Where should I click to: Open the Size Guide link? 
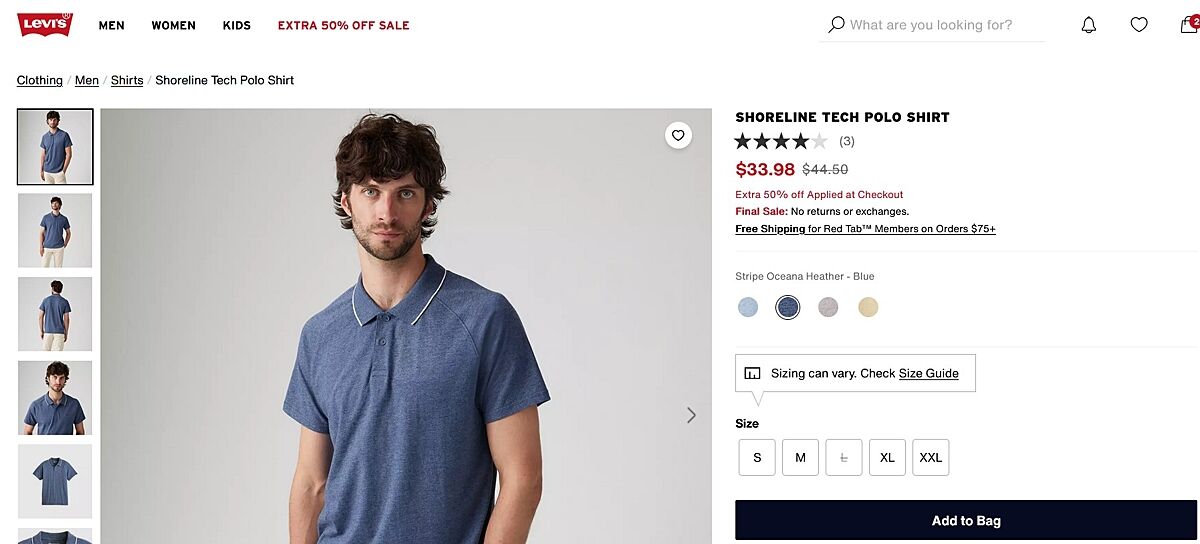[928, 374]
